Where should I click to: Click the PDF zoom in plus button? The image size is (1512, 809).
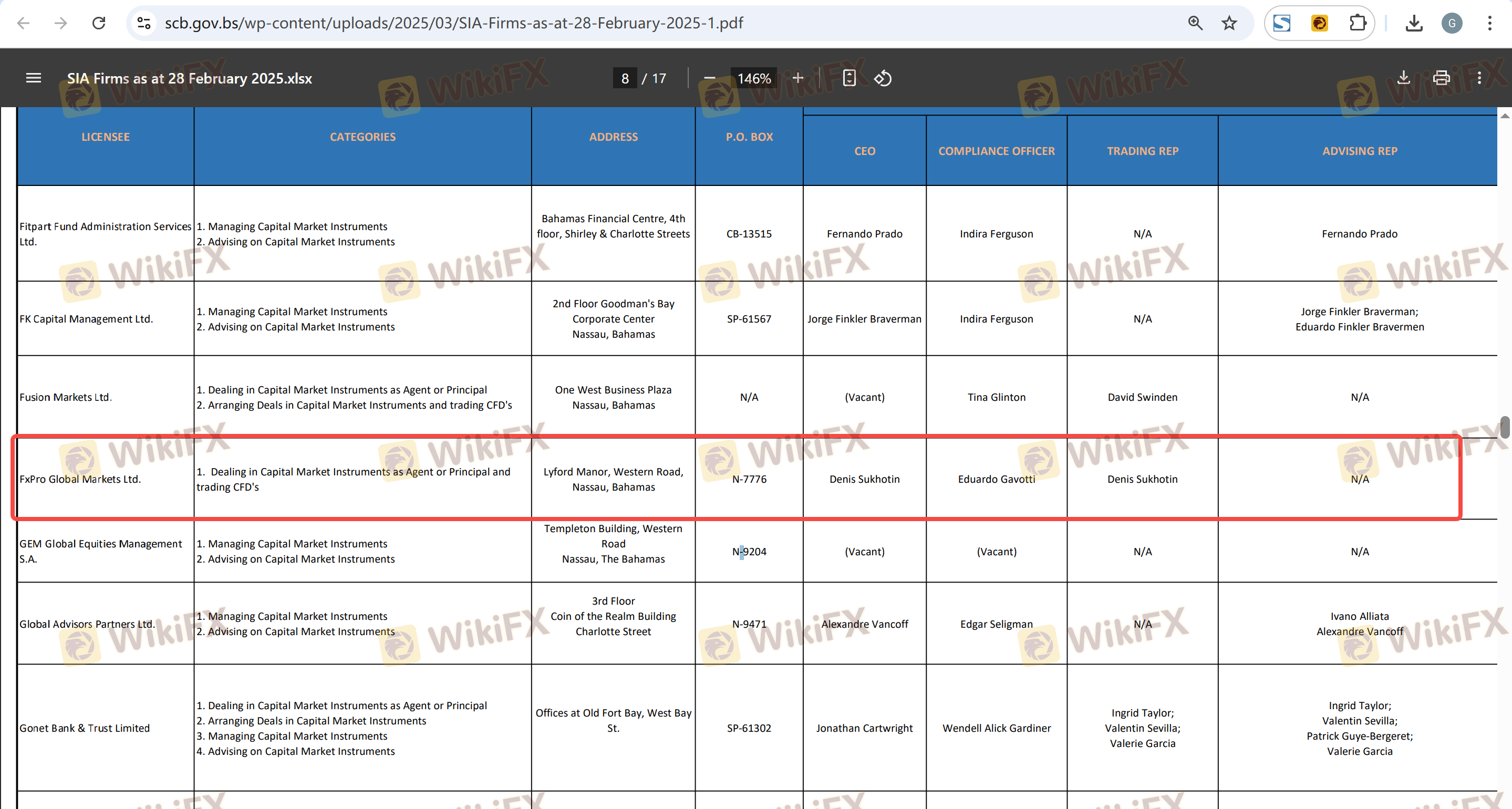coord(798,78)
